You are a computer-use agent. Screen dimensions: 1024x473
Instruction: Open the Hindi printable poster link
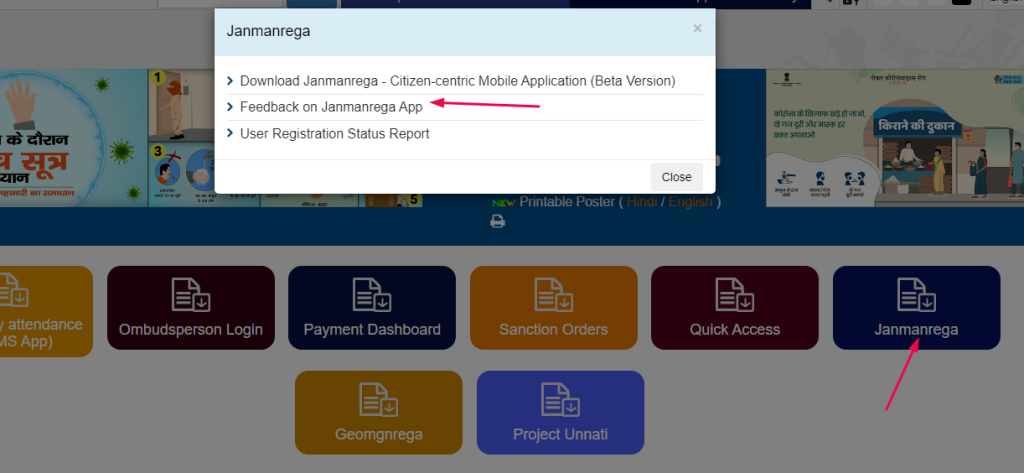click(x=642, y=202)
